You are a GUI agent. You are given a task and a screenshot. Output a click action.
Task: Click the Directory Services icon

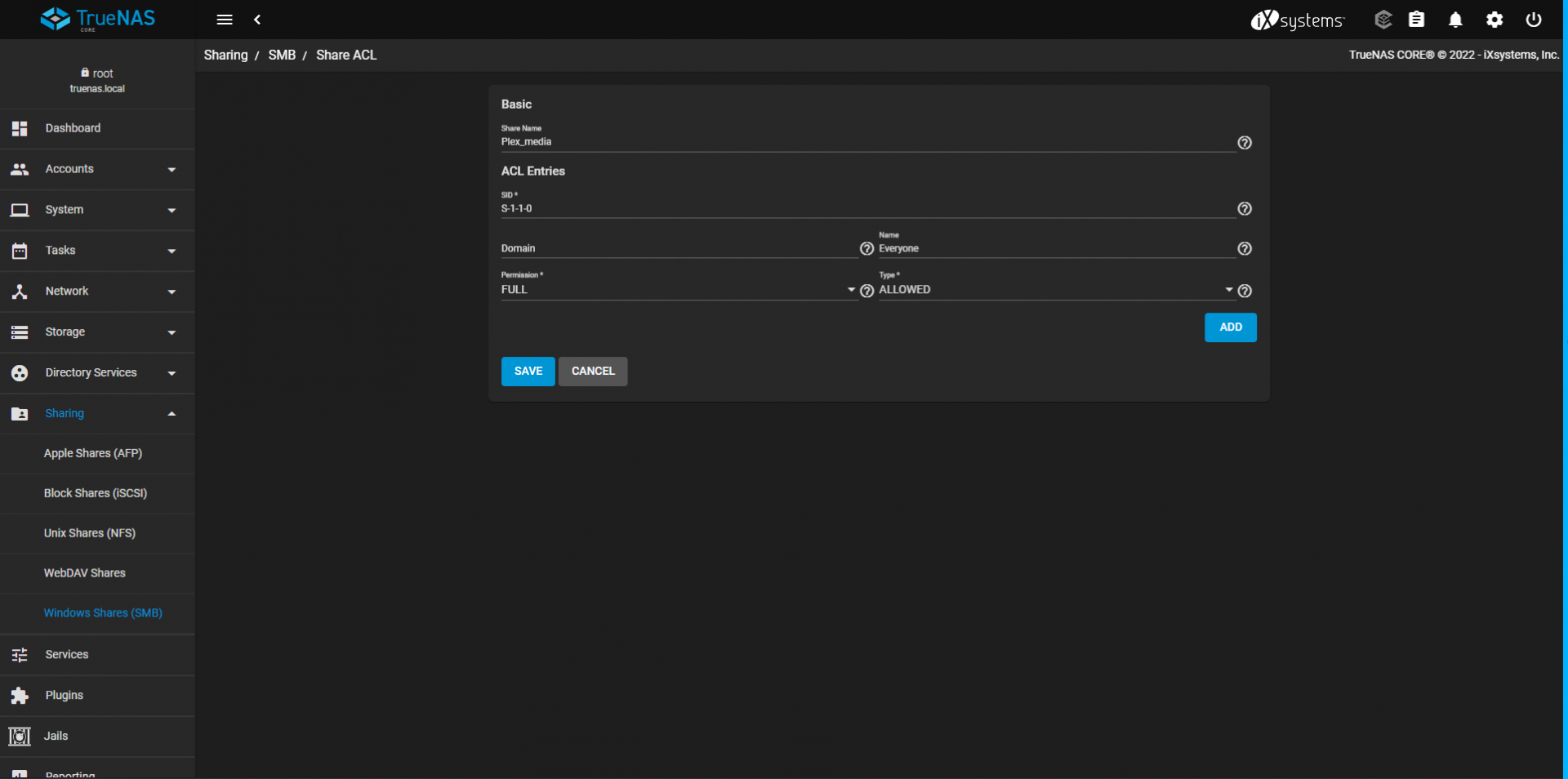pos(20,373)
